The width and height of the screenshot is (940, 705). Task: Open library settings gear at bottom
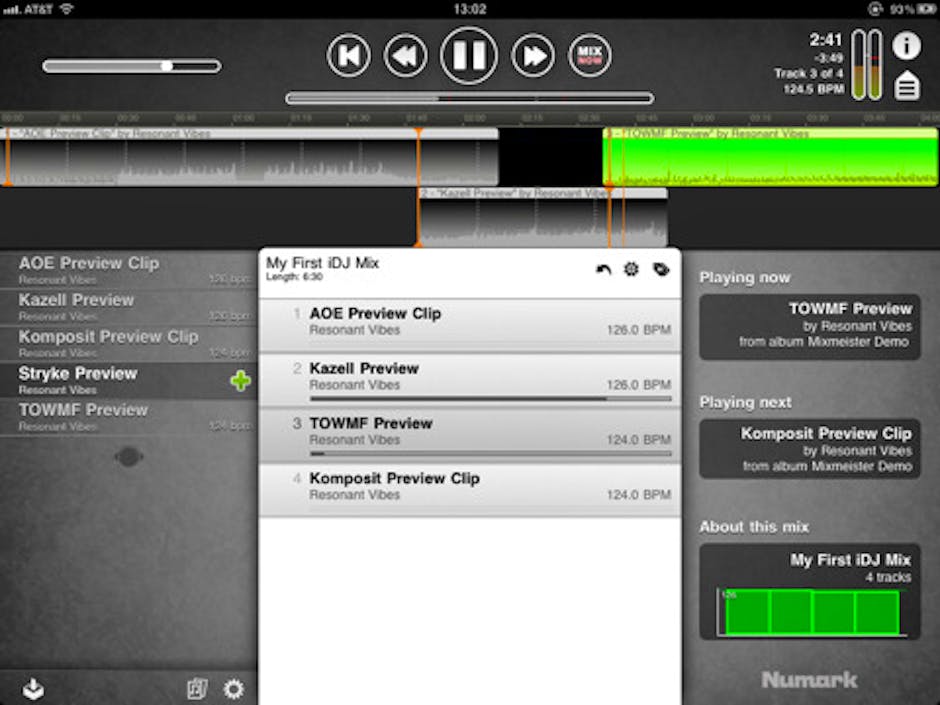click(x=233, y=688)
